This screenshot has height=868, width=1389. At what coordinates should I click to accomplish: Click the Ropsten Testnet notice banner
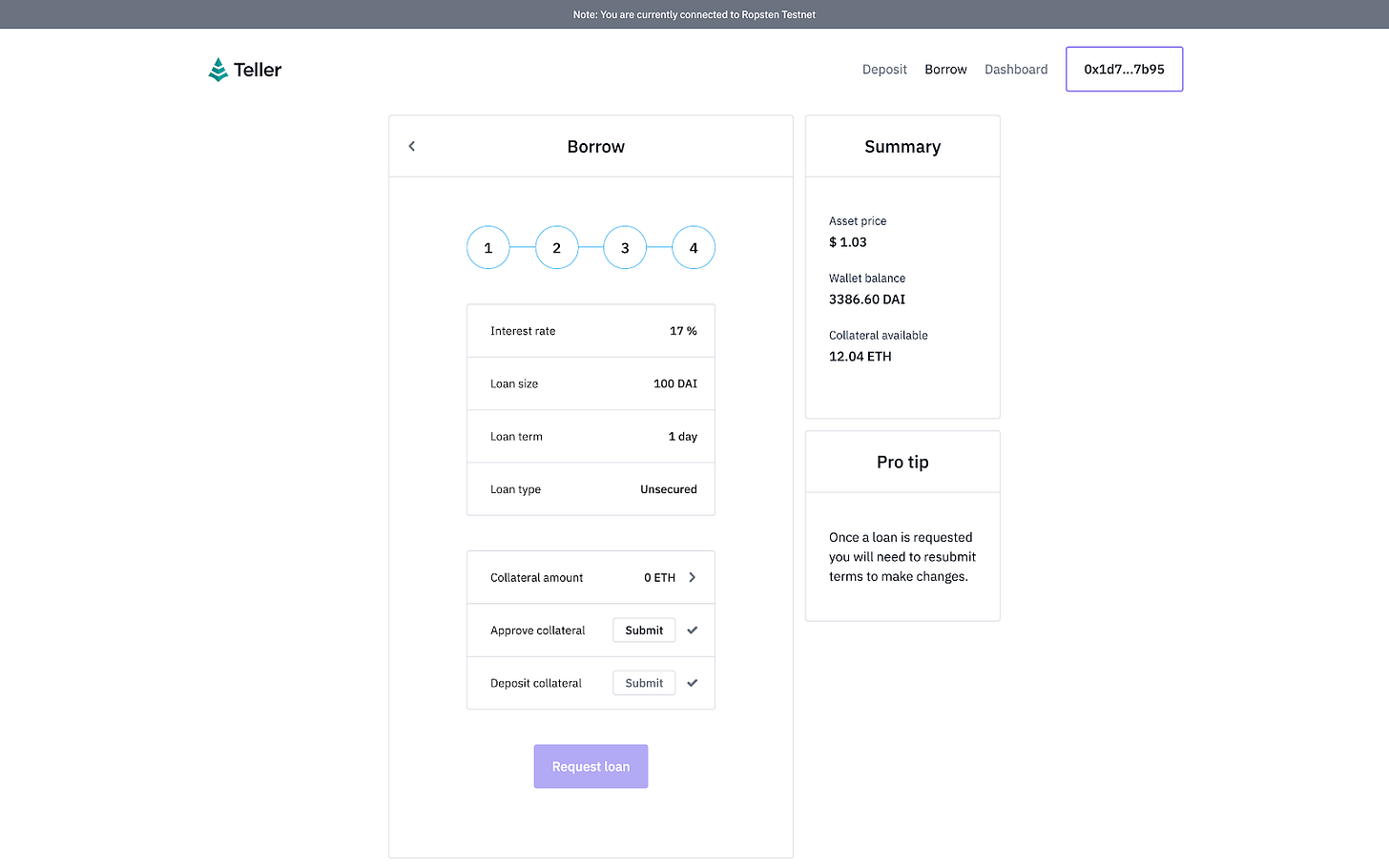[694, 14]
